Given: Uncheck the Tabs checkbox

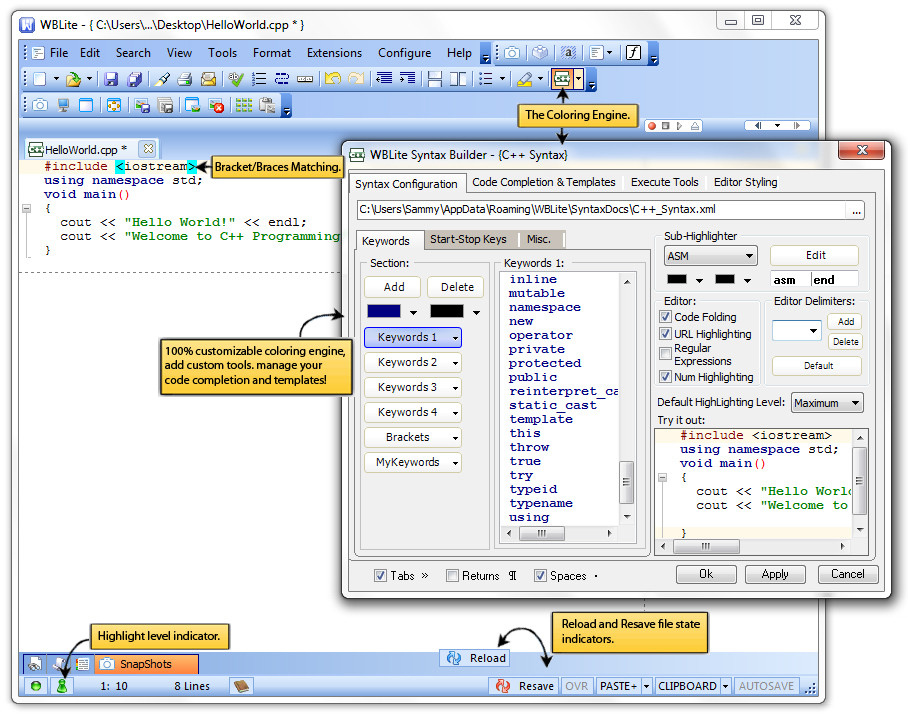Looking at the screenshot, I should click(x=380, y=576).
